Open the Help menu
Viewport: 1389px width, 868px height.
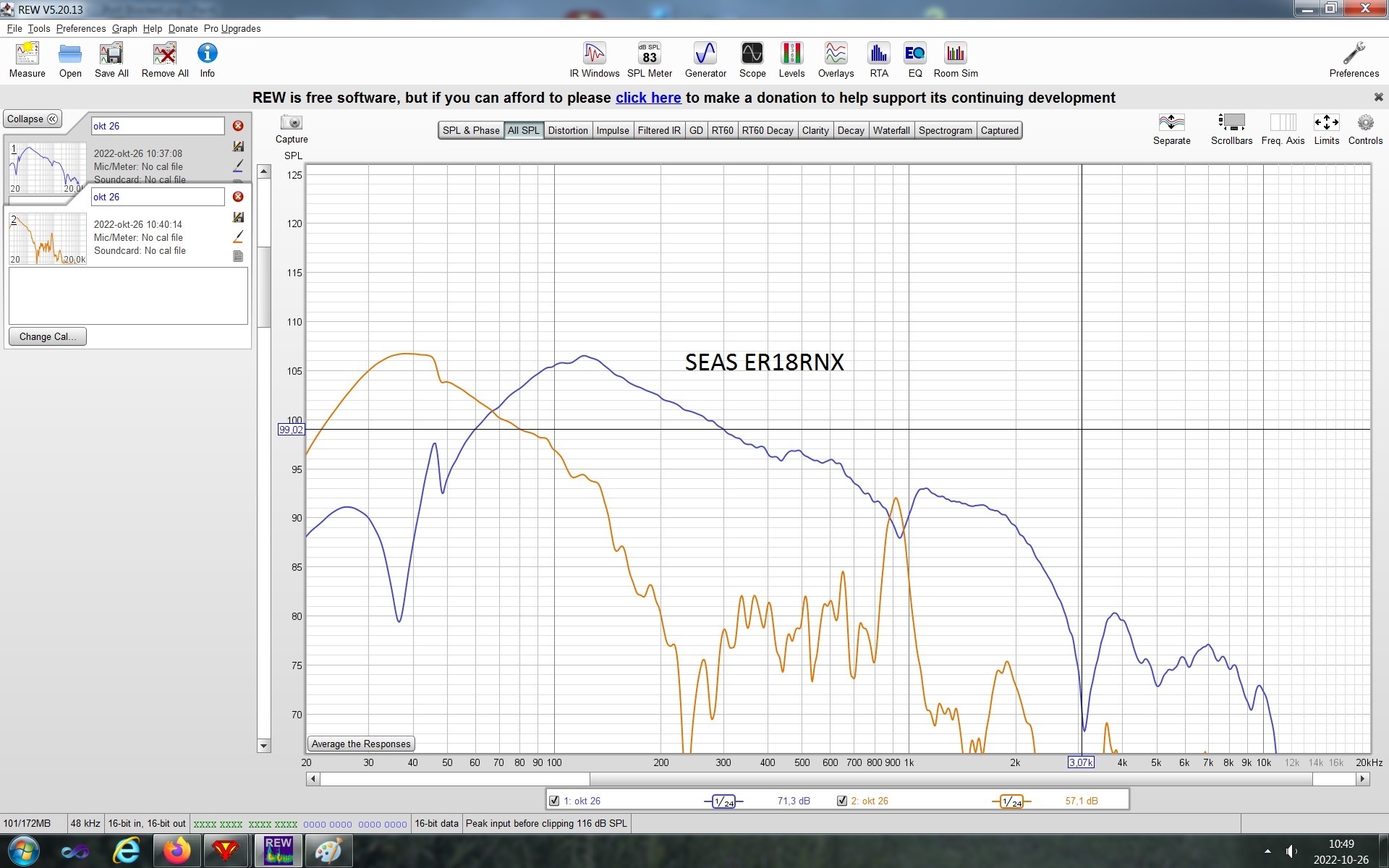pos(153,28)
